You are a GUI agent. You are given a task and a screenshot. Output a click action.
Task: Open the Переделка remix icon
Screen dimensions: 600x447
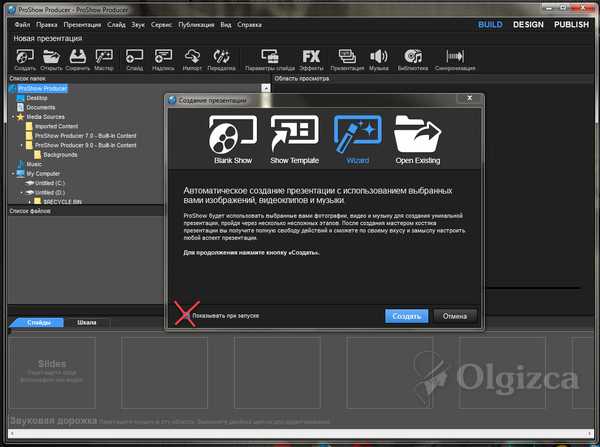pos(221,60)
